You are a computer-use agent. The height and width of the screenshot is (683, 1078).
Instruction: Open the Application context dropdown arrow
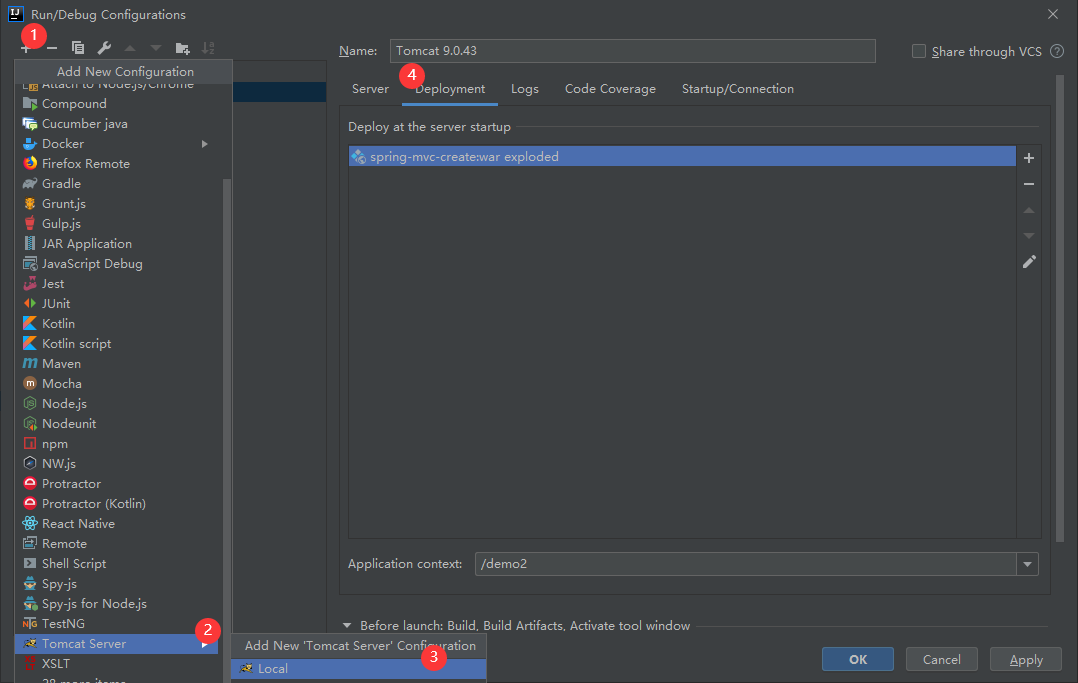(x=1027, y=564)
